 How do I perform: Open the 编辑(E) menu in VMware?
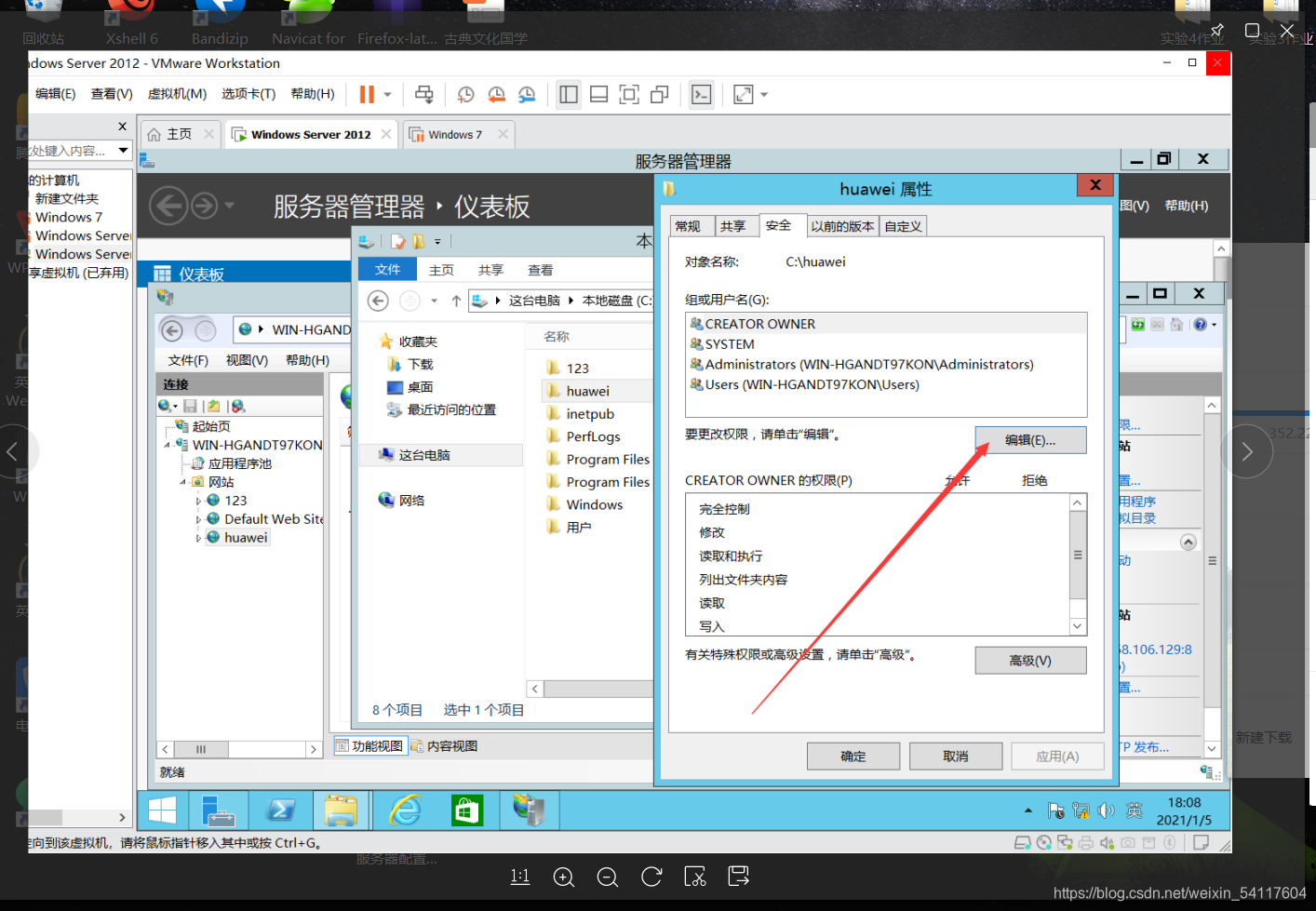[55, 94]
